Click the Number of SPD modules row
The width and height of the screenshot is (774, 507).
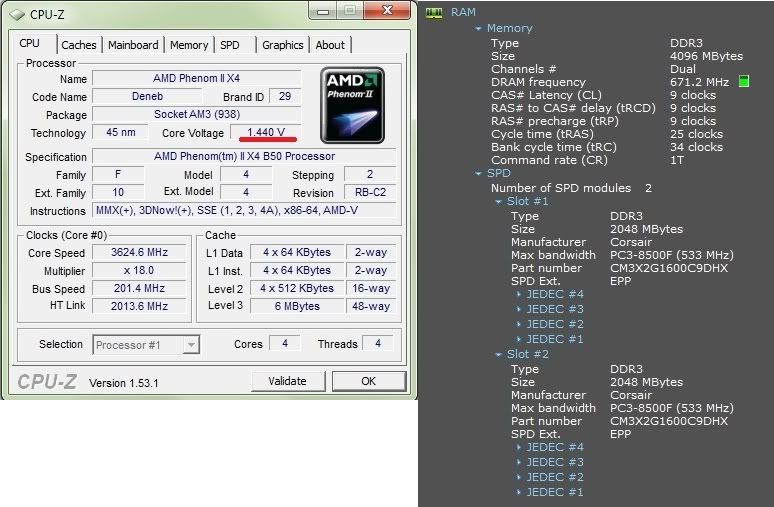571,188
